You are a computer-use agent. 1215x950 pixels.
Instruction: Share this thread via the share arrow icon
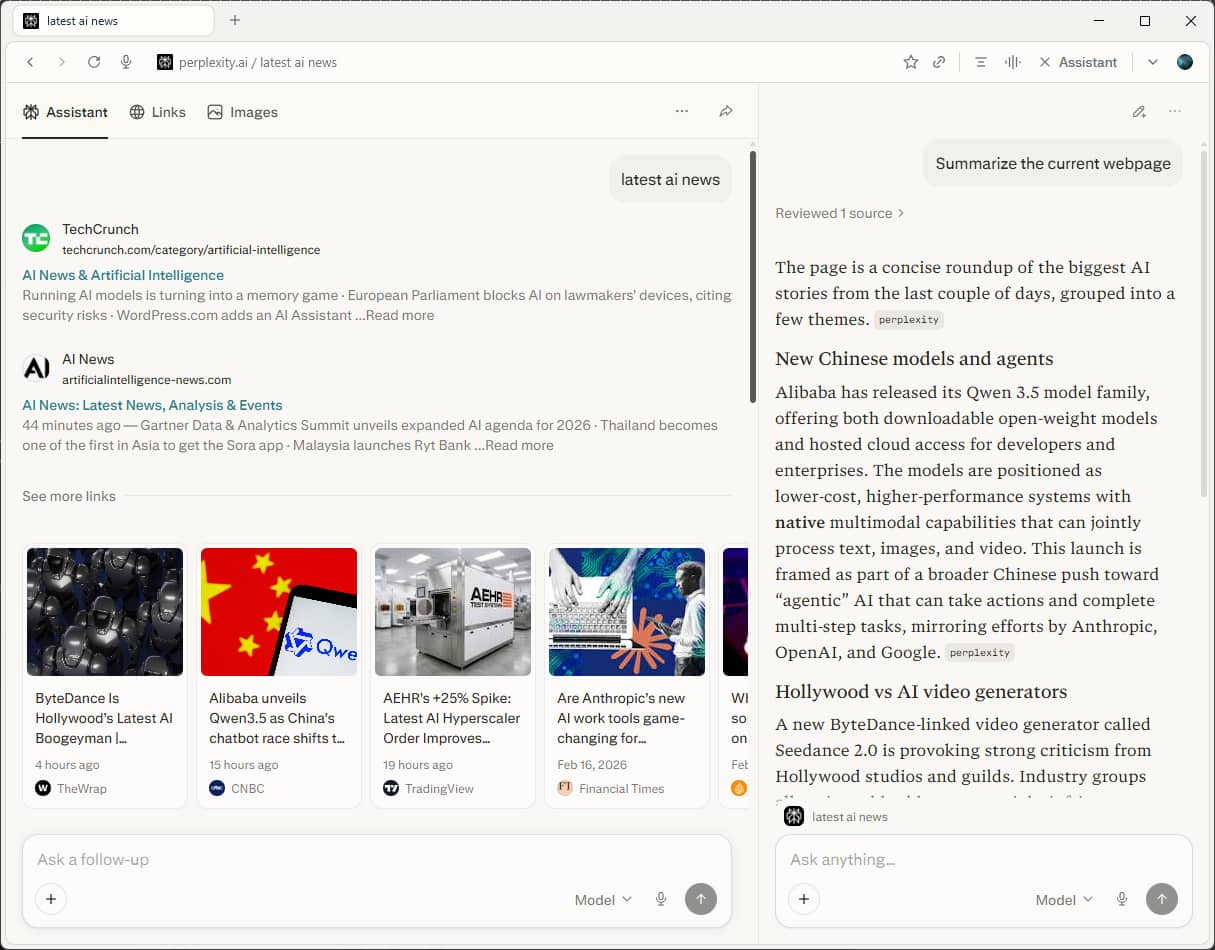[x=726, y=111]
